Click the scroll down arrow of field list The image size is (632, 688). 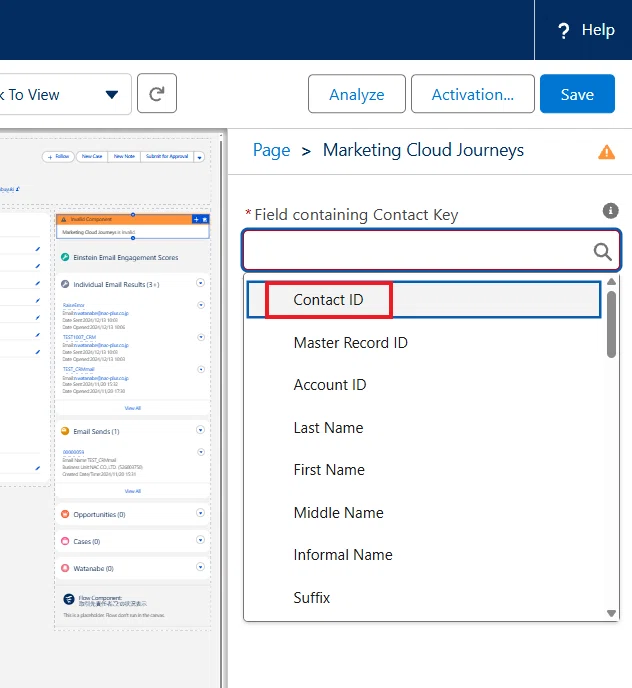tap(611, 613)
